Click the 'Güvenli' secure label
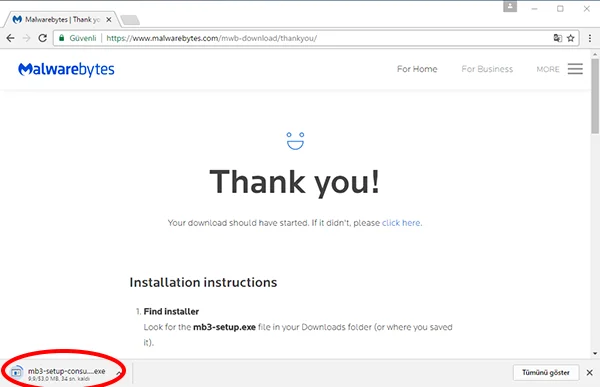Viewport: 600px width, 387px height. coord(83,38)
